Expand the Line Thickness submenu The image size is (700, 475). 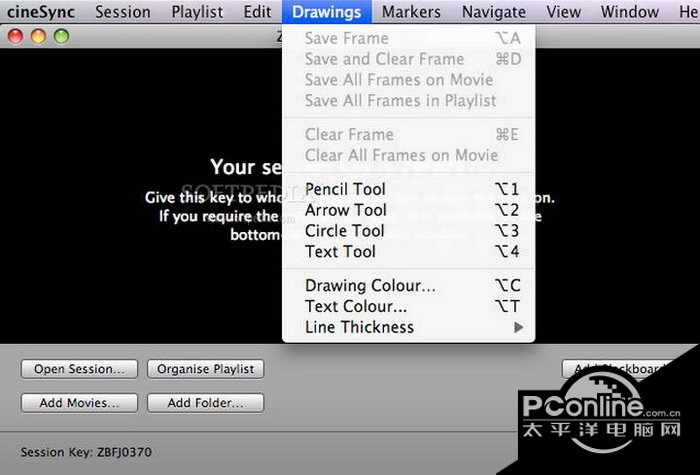tap(408, 327)
